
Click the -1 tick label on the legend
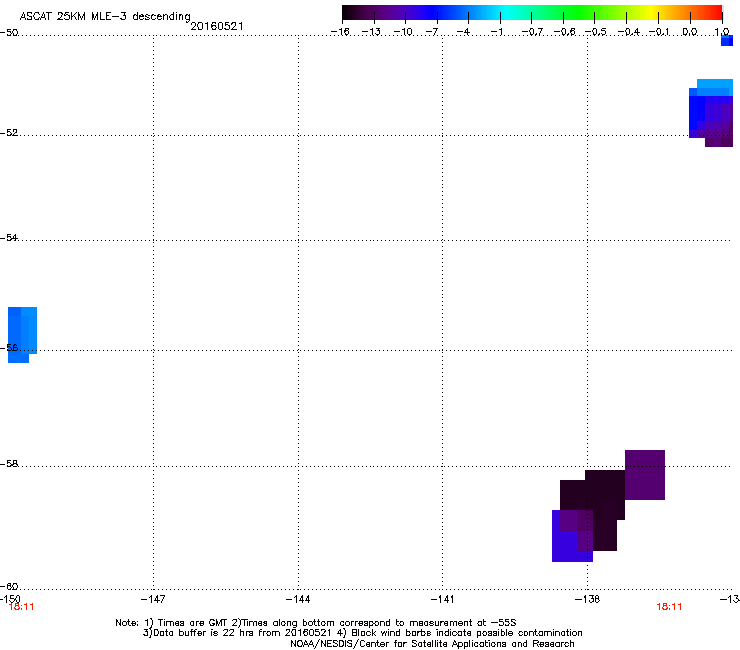click(x=496, y=32)
